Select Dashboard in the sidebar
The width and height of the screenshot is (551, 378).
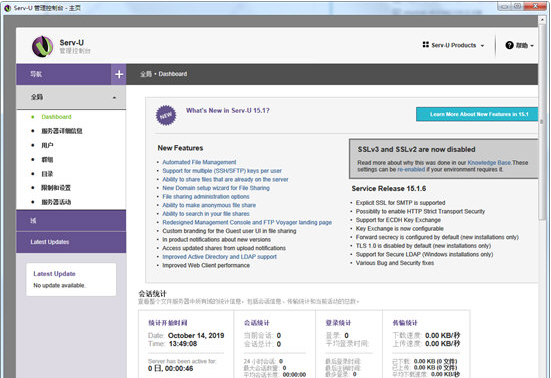(x=56, y=117)
